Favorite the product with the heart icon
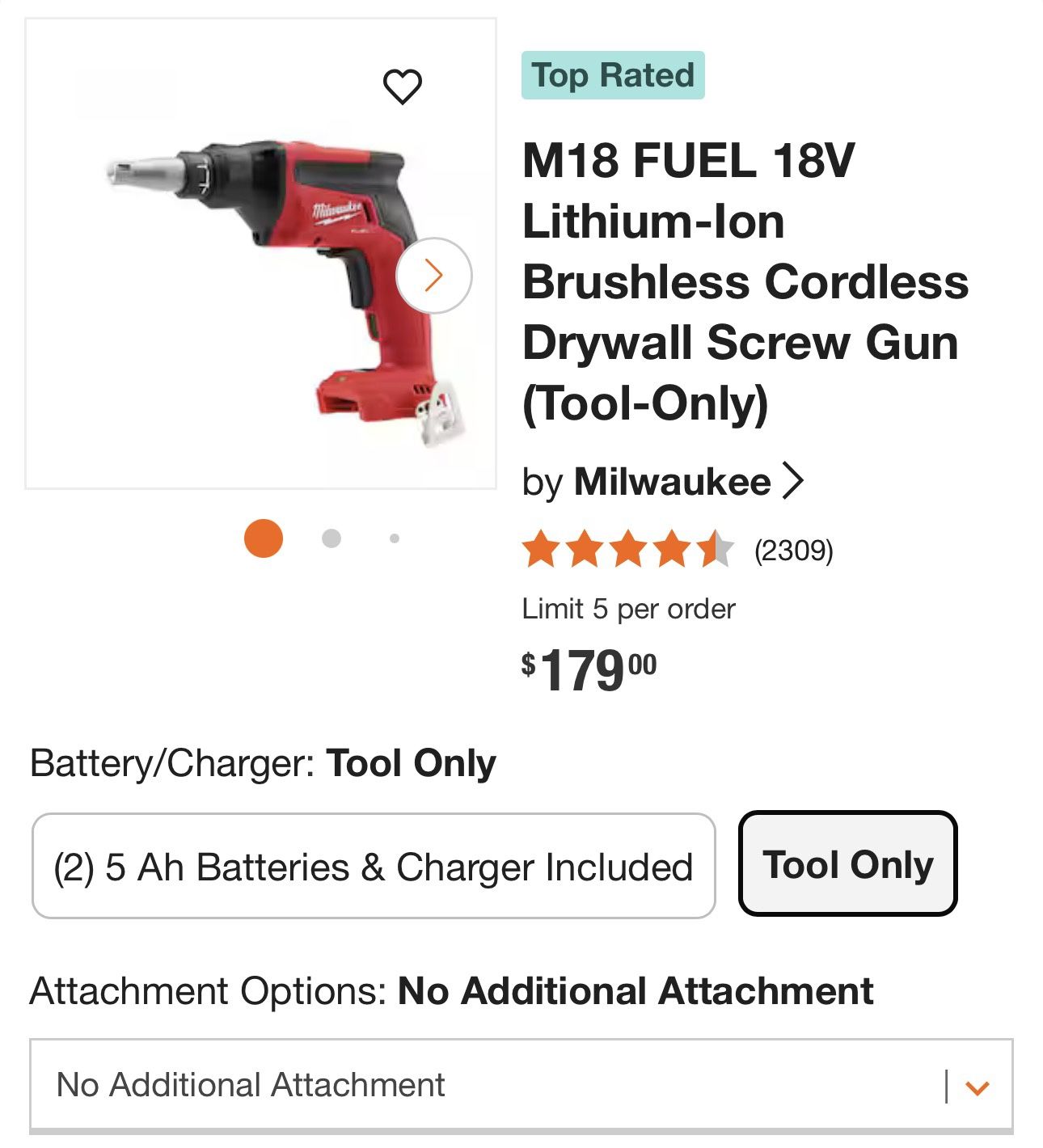The image size is (1043, 1148). (x=404, y=85)
